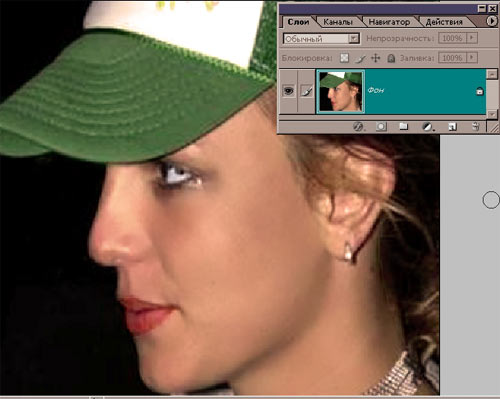Screen dimensions: 500x399
Task: Add a layer mask
Action: click(381, 127)
